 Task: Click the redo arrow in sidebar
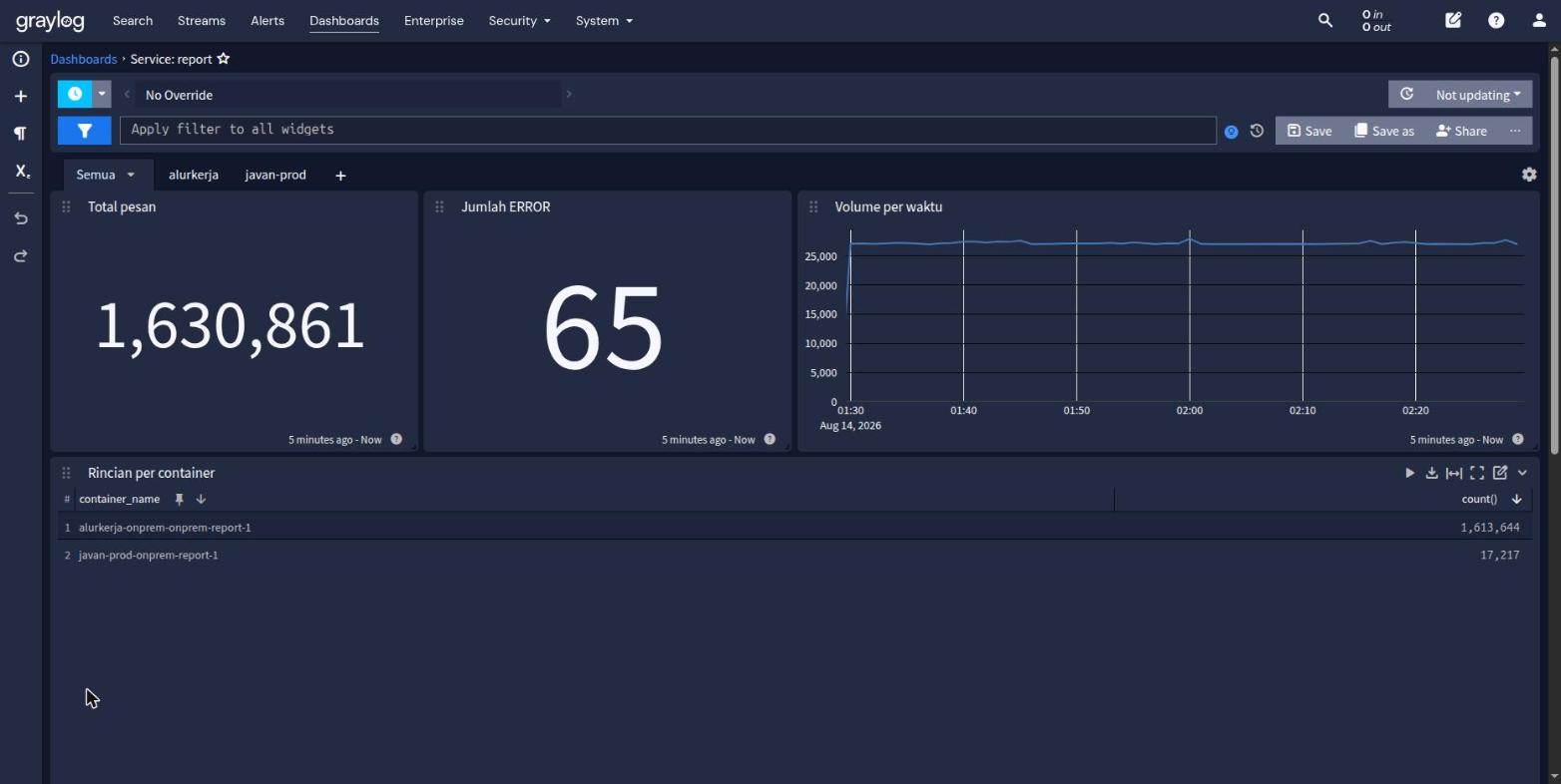pyautogui.click(x=20, y=256)
